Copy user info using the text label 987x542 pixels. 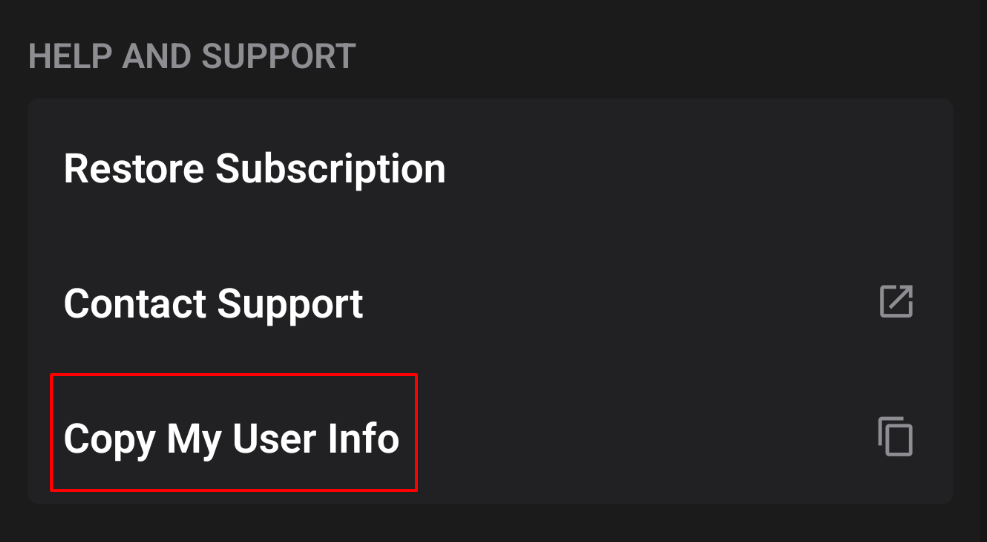232,438
